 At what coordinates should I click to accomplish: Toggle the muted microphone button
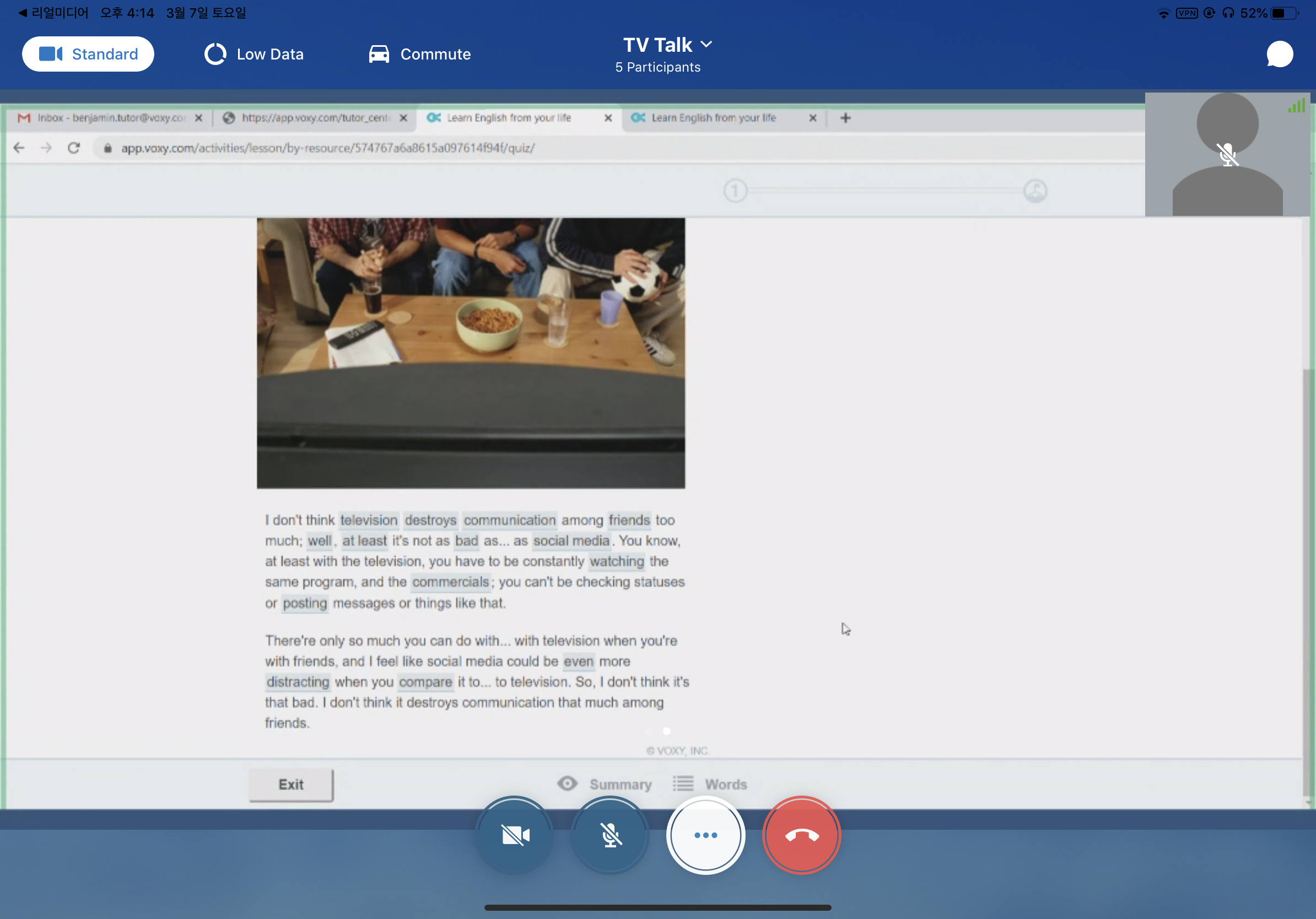point(611,835)
